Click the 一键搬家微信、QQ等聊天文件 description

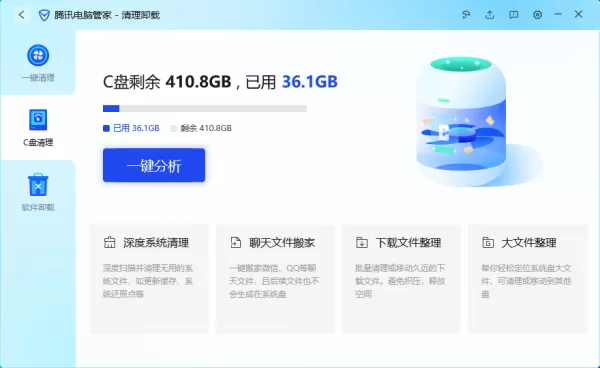click(x=274, y=281)
